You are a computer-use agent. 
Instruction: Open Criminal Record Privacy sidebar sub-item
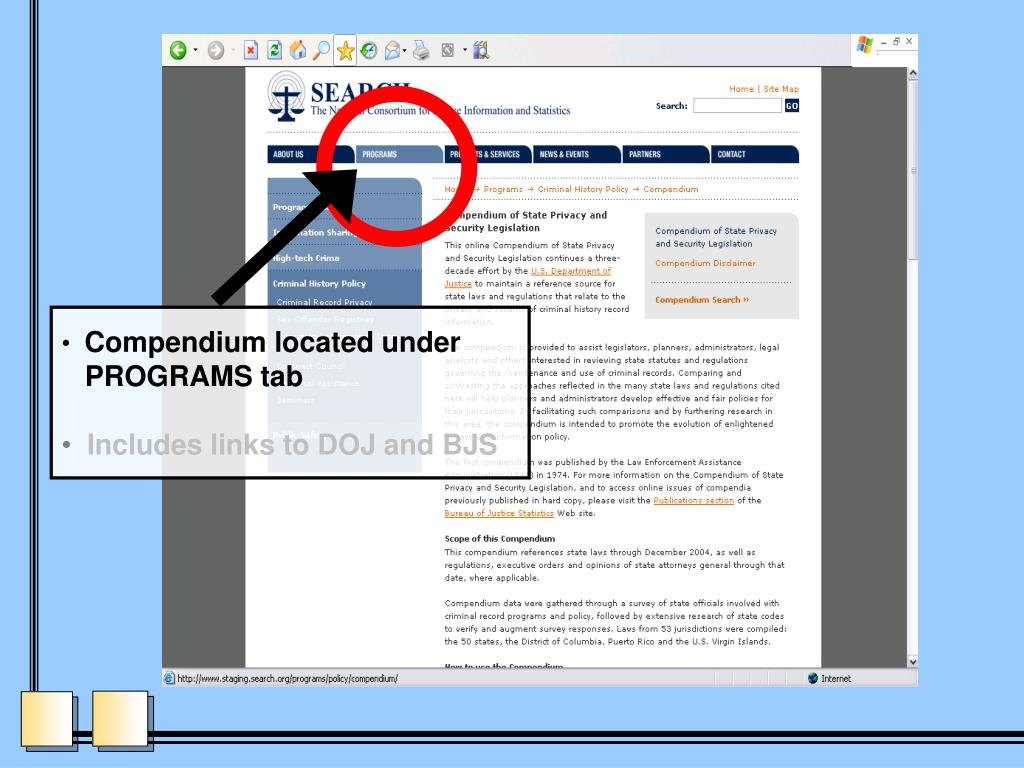(325, 302)
